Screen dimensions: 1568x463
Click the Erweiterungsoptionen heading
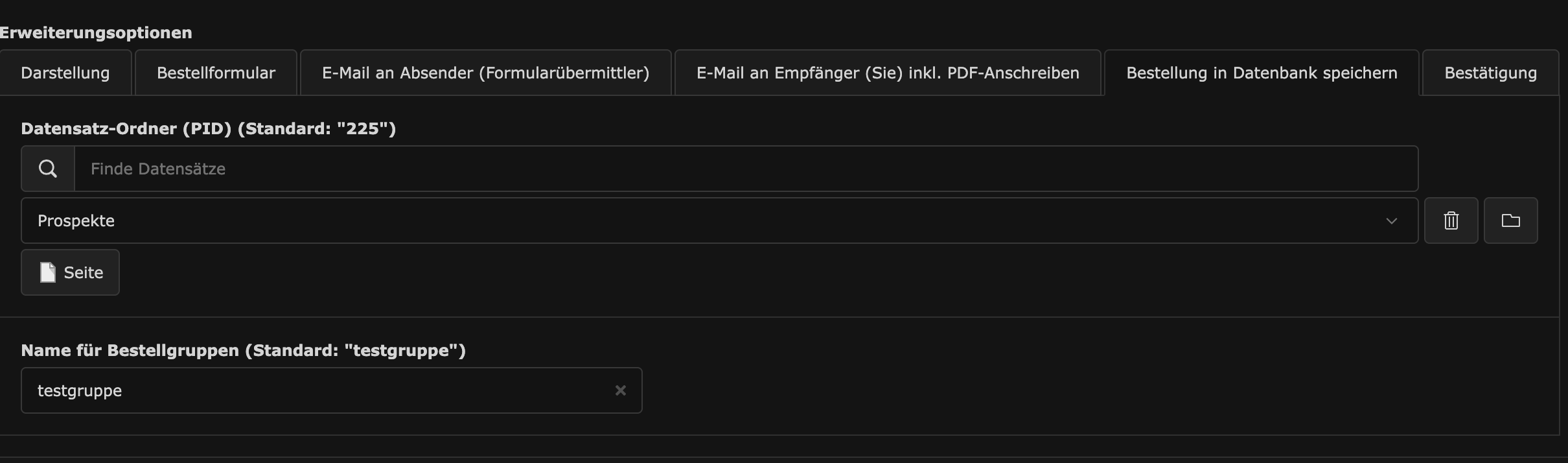click(96, 32)
